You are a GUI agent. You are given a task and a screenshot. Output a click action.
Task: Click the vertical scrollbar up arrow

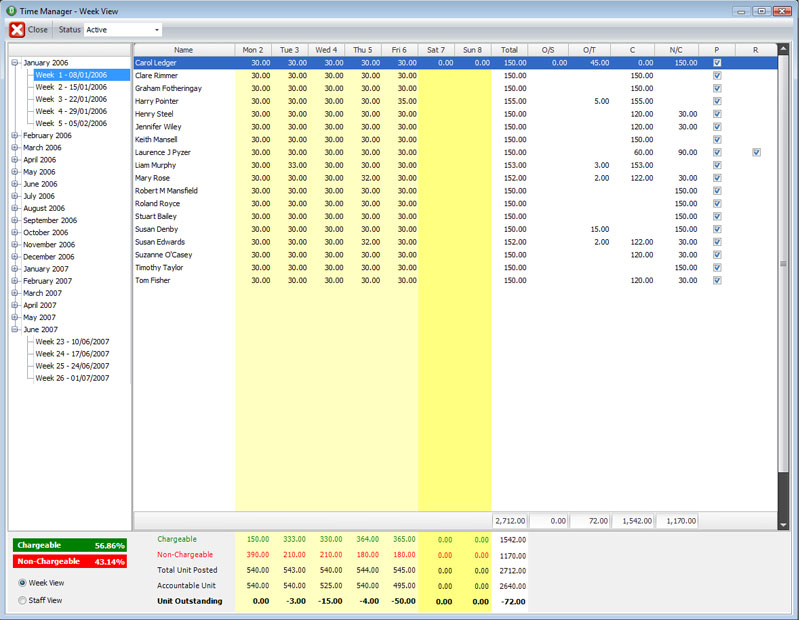pyautogui.click(x=783, y=49)
